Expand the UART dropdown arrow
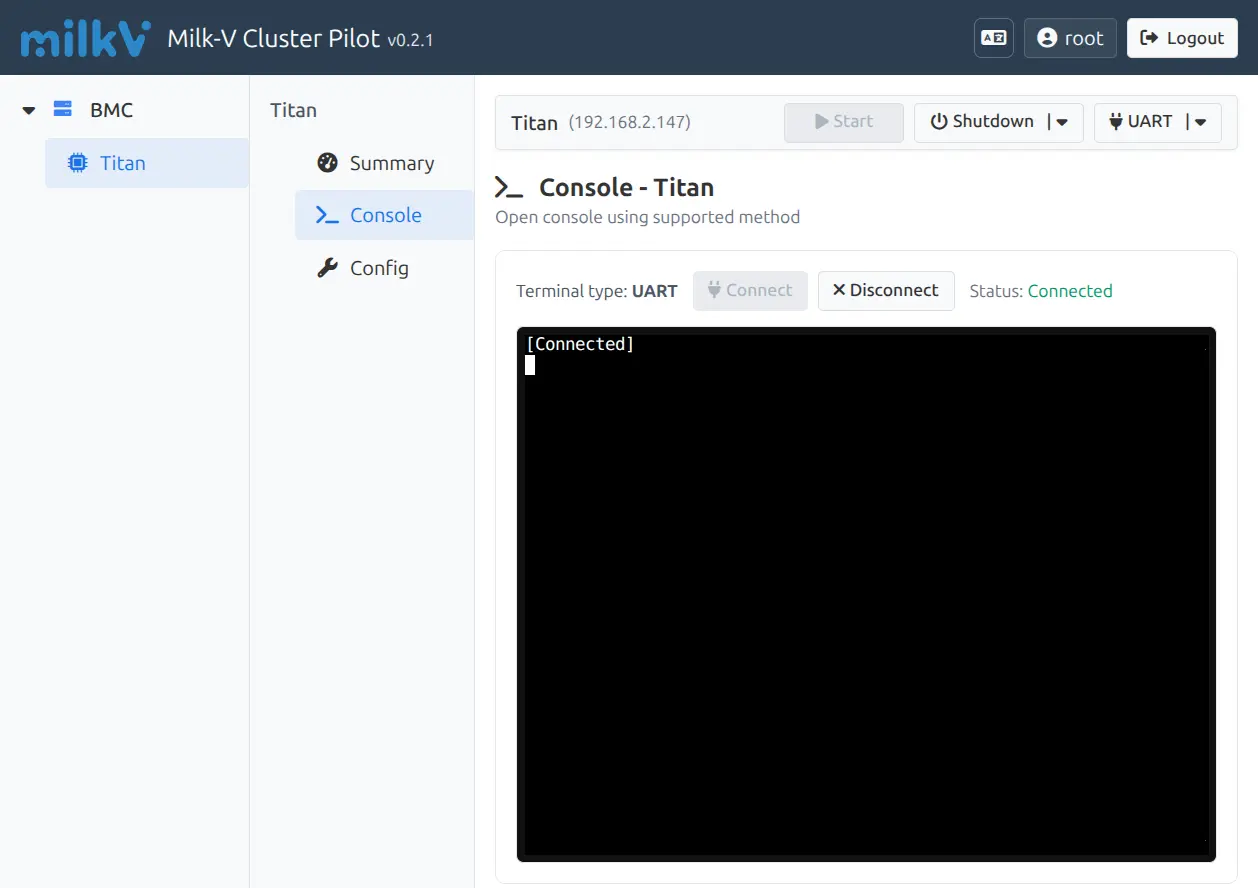Viewport: 1258px width, 888px height. (1201, 122)
